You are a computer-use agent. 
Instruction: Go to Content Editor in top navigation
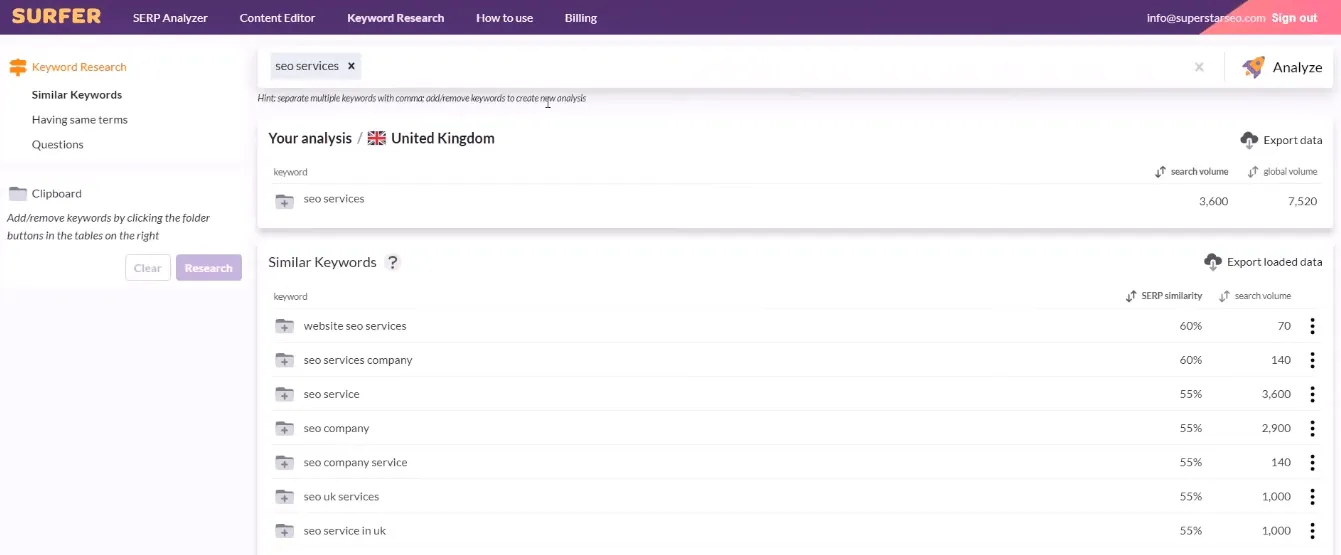pos(277,18)
